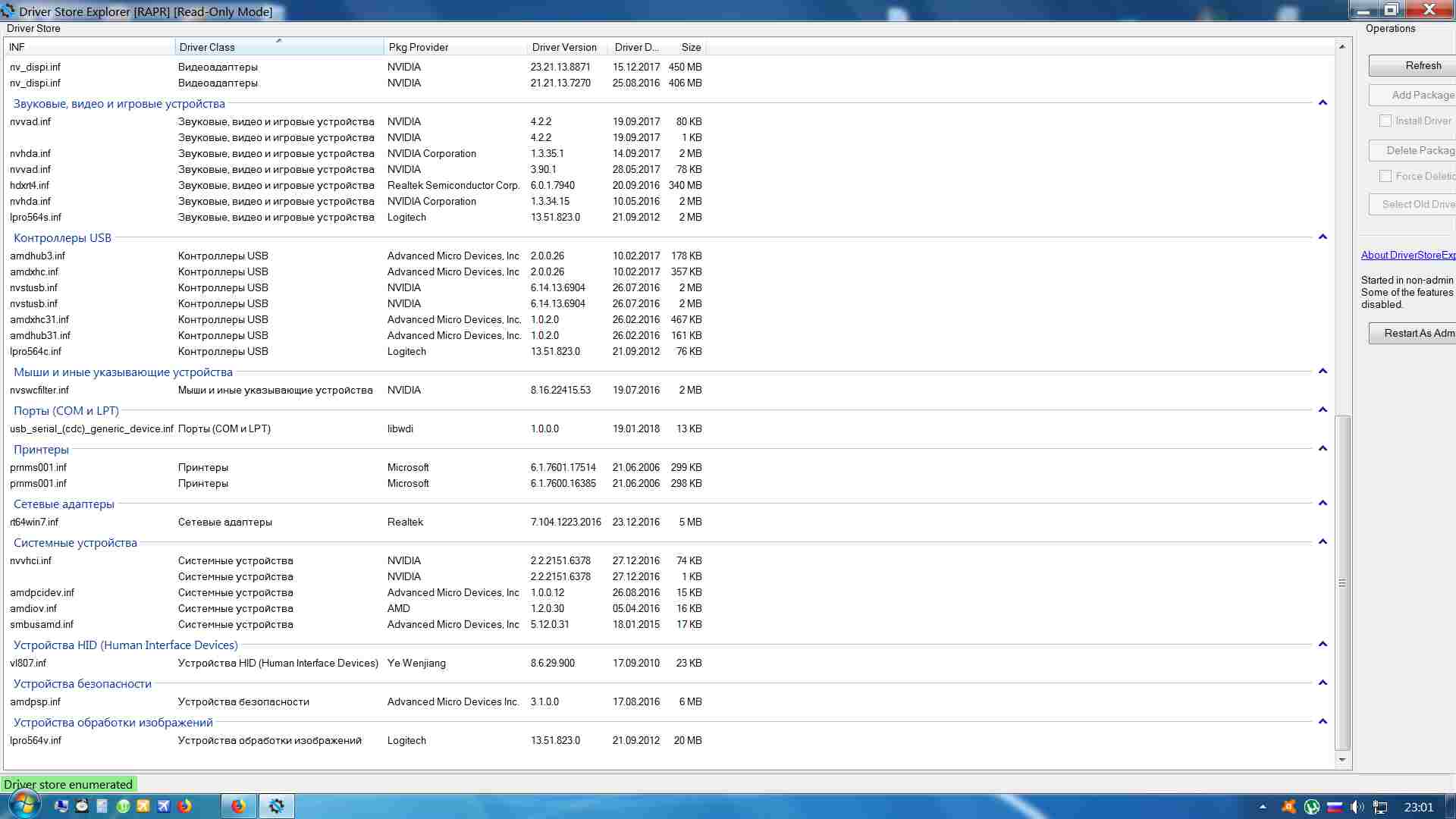The image size is (1456, 819).
Task: Click the Select Old Drivers button
Action: pyautogui.click(x=1412, y=204)
